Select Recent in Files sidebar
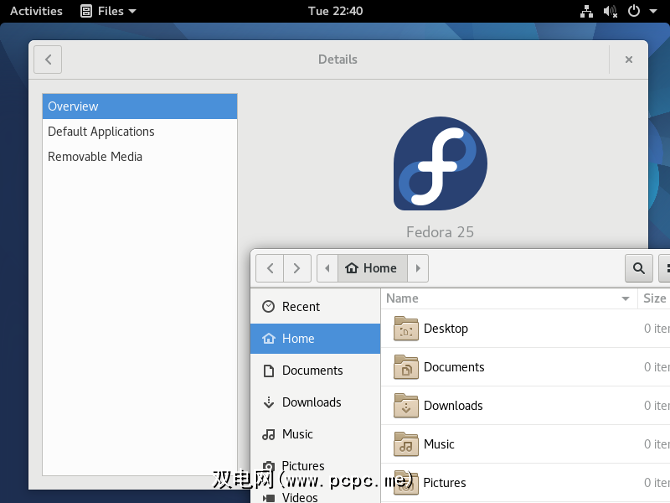The height and width of the screenshot is (503, 670). tap(300, 307)
